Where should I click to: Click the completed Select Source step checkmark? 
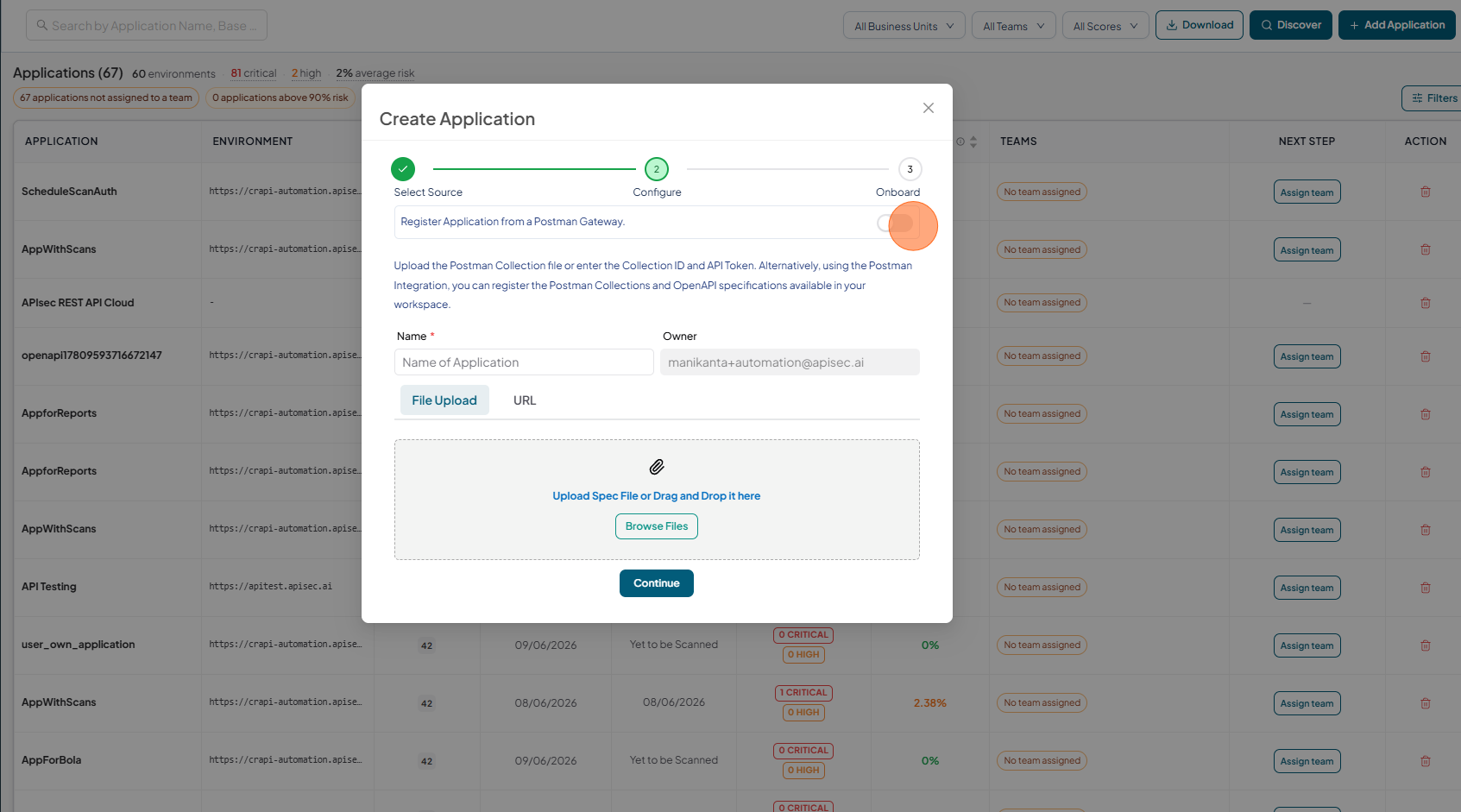403,169
